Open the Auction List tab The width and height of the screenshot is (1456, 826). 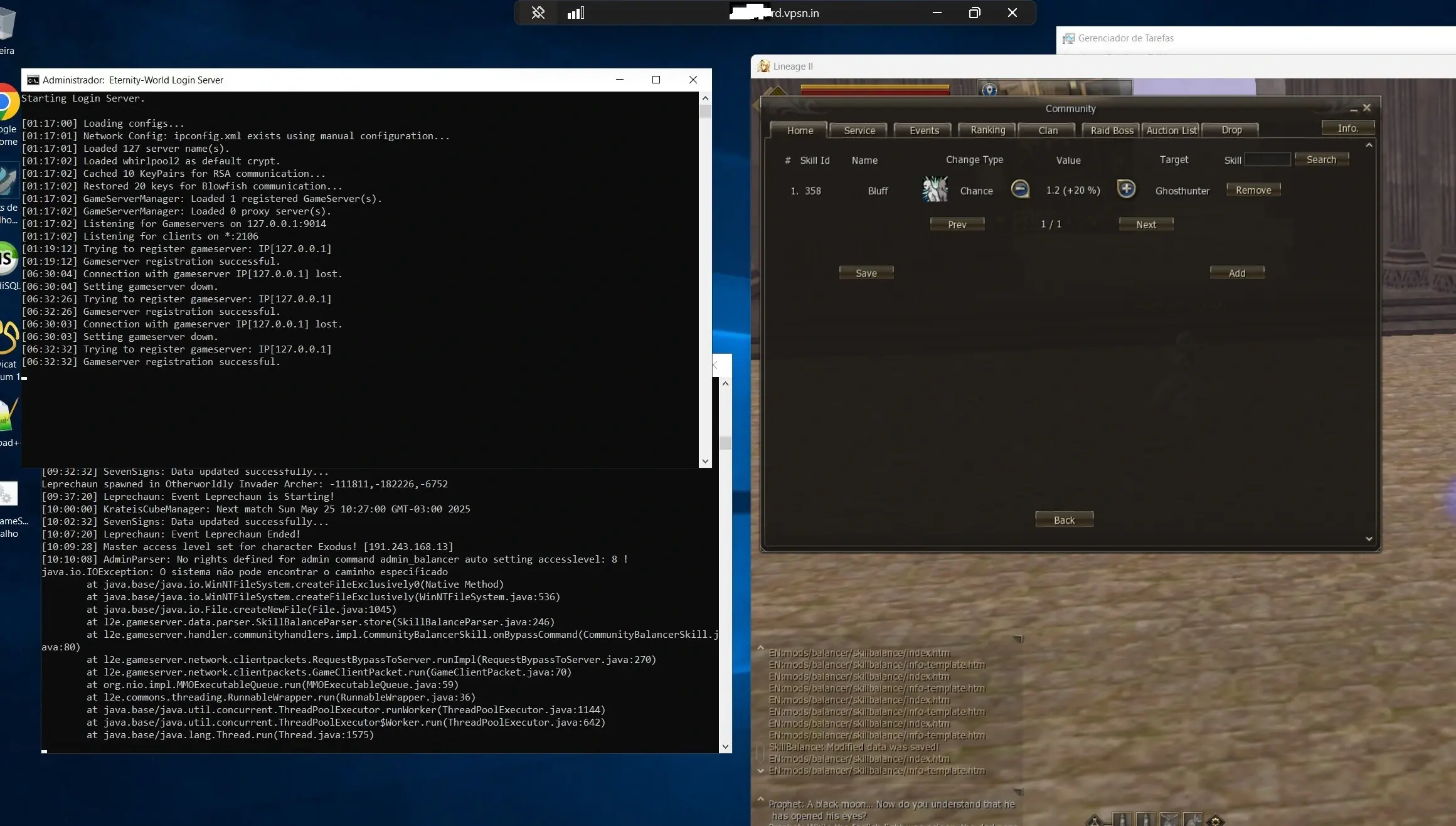point(1171,130)
